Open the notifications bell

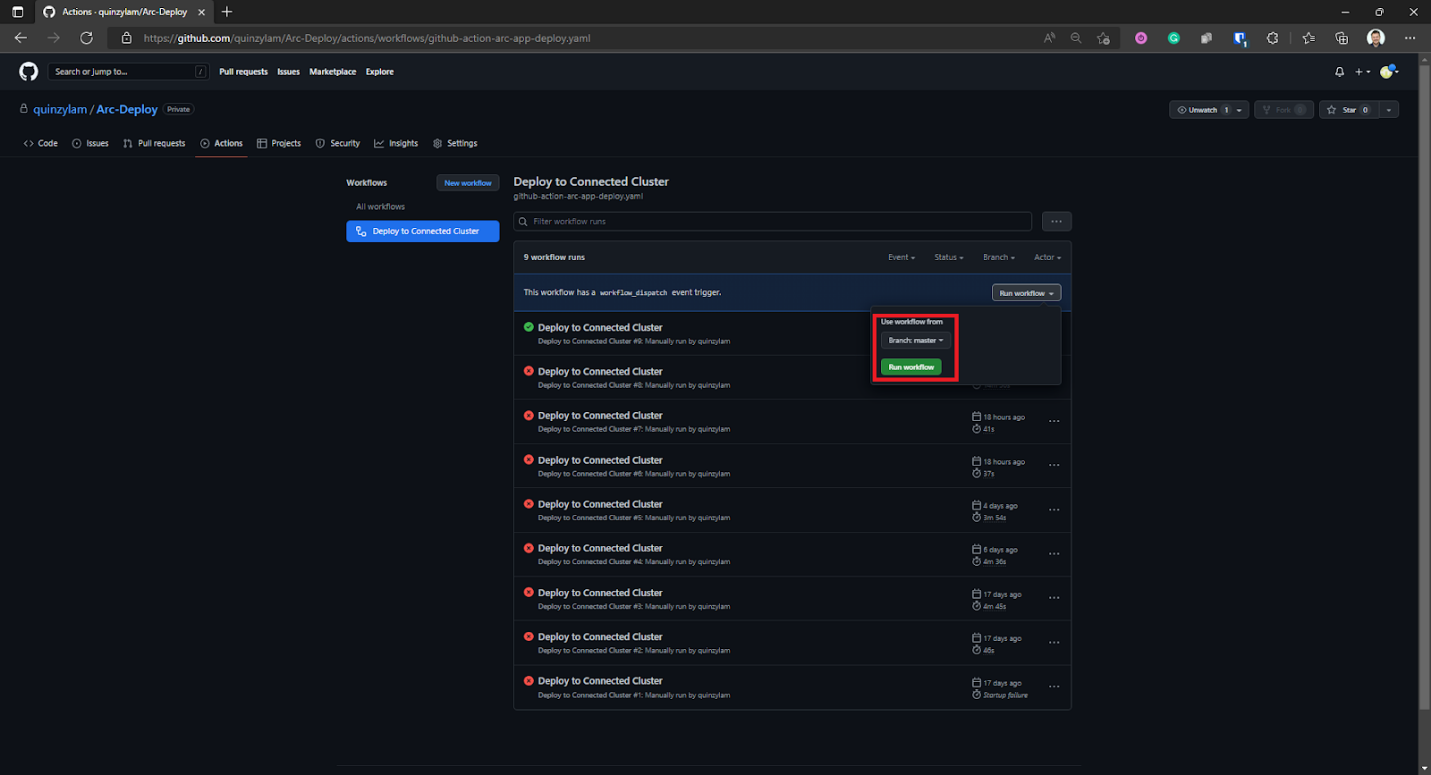coord(1339,72)
